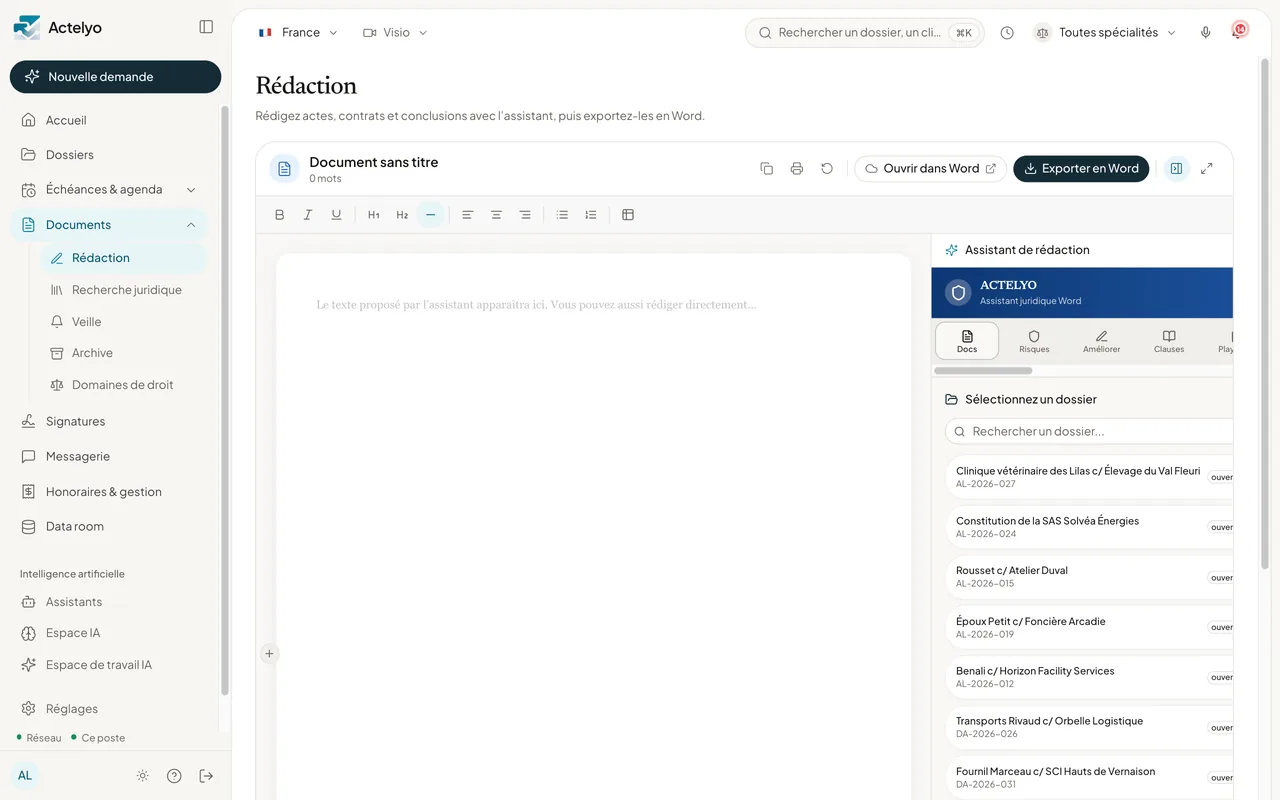1280x800 pixels.
Task: Switch the light/dark theme
Action: [x=143, y=776]
